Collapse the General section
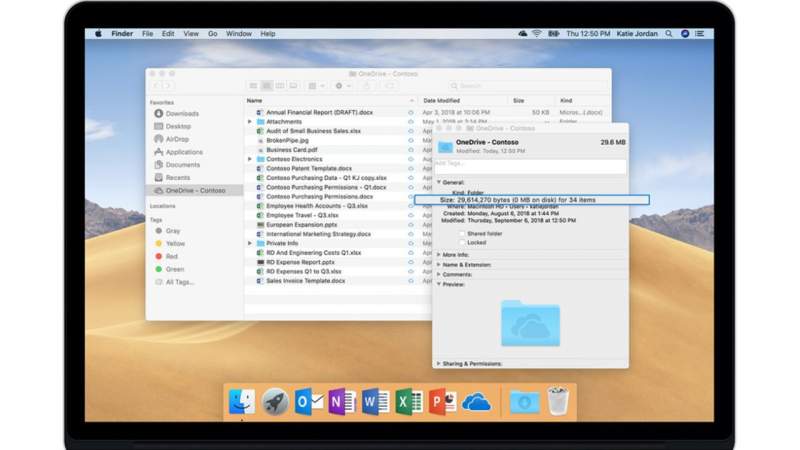This screenshot has height=450, width=800. click(439, 182)
